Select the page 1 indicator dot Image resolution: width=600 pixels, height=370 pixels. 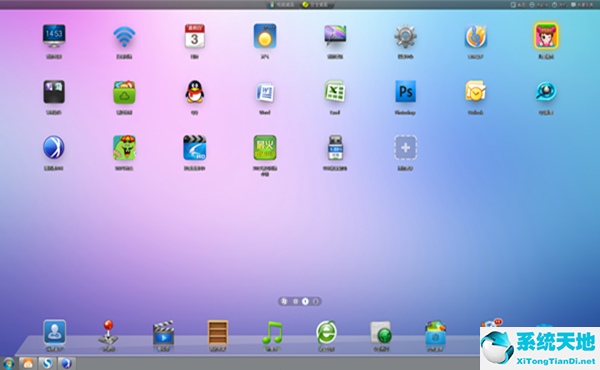(305, 302)
